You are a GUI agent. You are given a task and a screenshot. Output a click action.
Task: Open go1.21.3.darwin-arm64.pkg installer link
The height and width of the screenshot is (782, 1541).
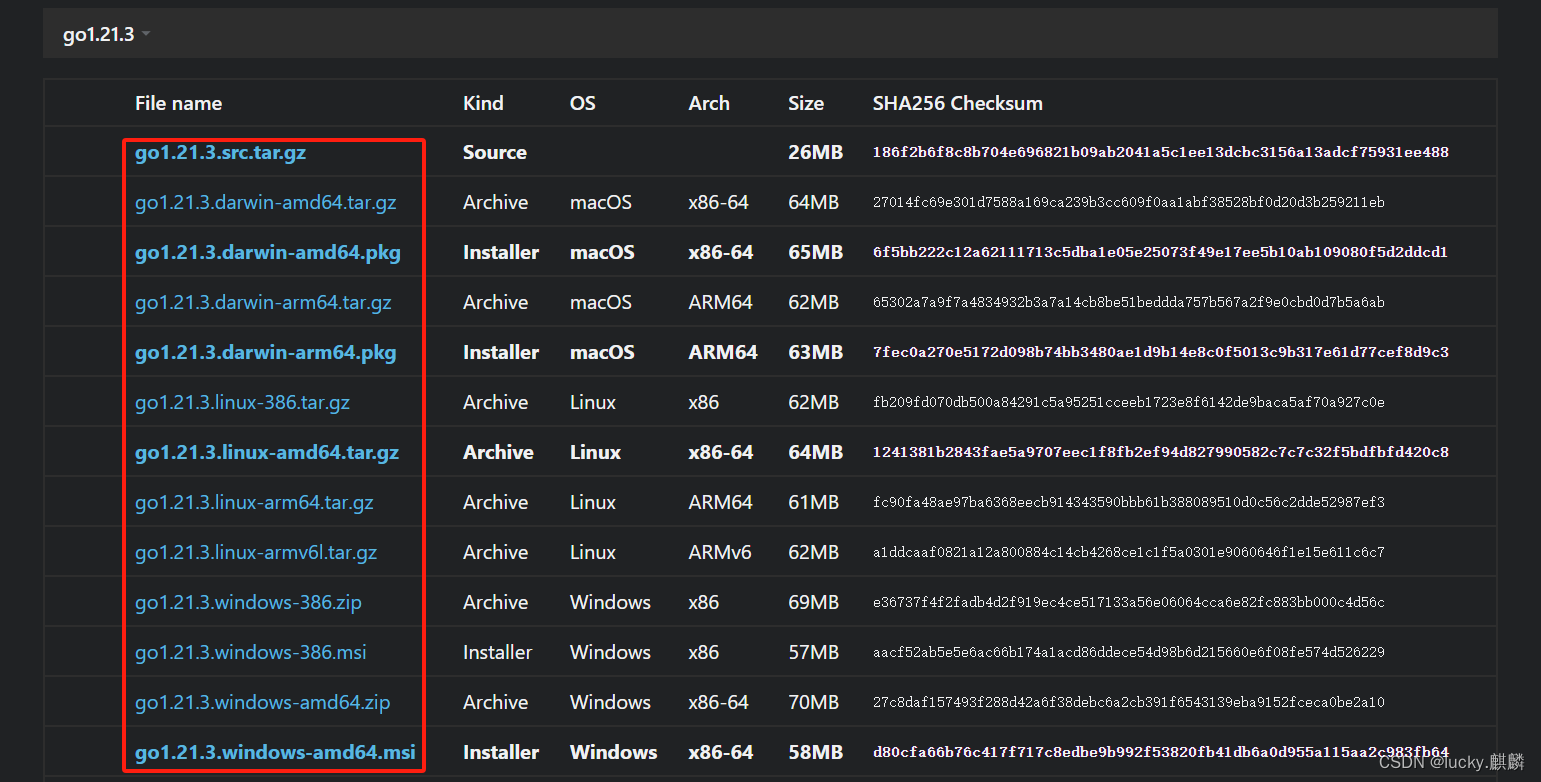click(265, 353)
